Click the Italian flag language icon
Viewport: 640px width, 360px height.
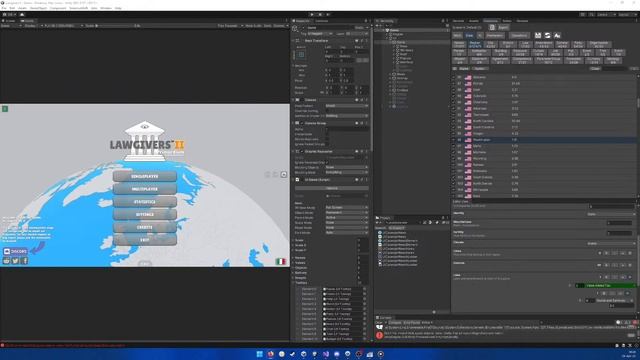[x=280, y=262]
